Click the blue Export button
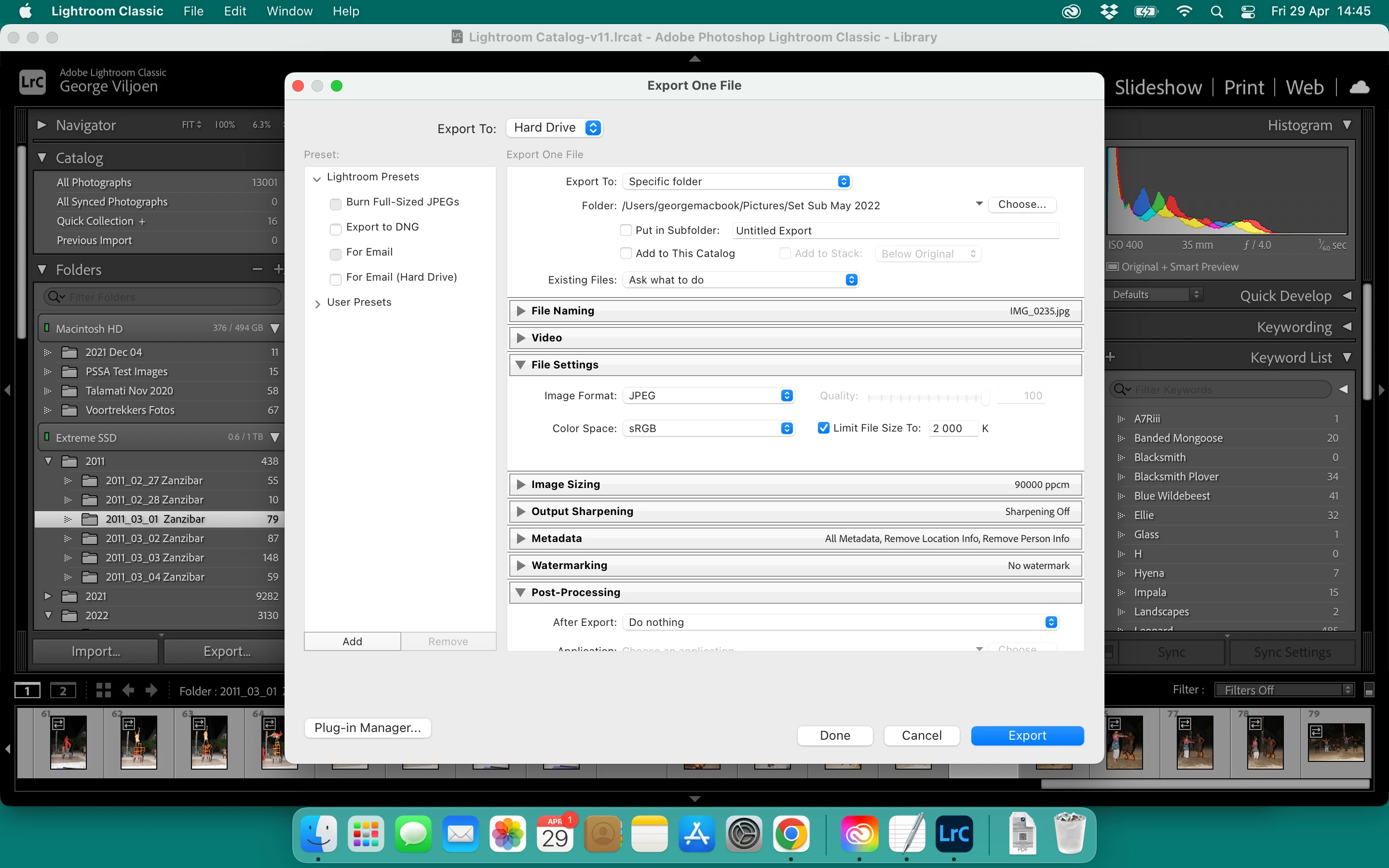This screenshot has width=1389, height=868. point(1027,735)
